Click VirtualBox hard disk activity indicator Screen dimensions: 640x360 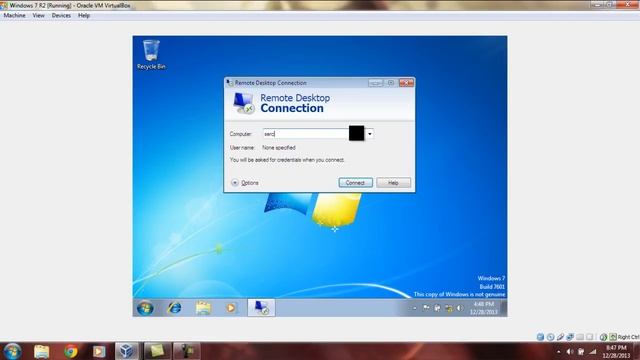point(540,337)
